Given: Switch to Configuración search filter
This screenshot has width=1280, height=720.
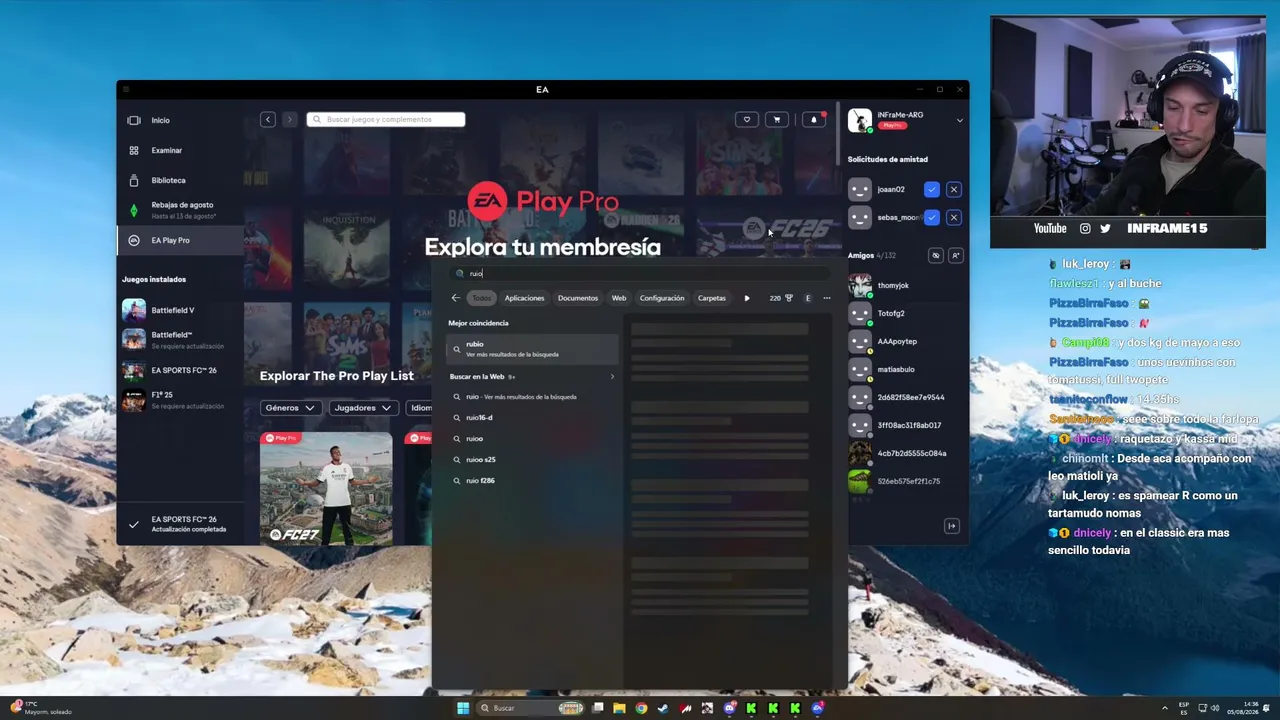Looking at the screenshot, I should (662, 298).
